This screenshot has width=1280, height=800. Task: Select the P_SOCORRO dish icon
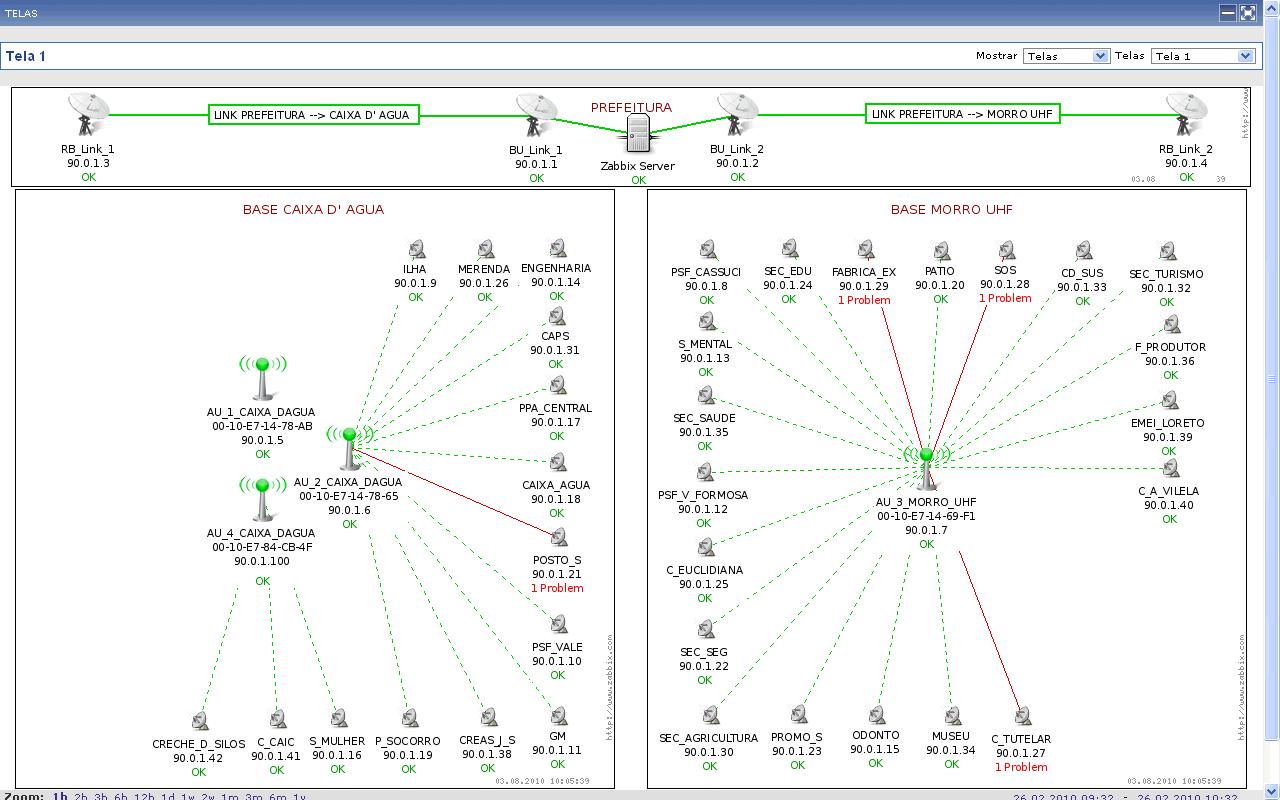409,719
